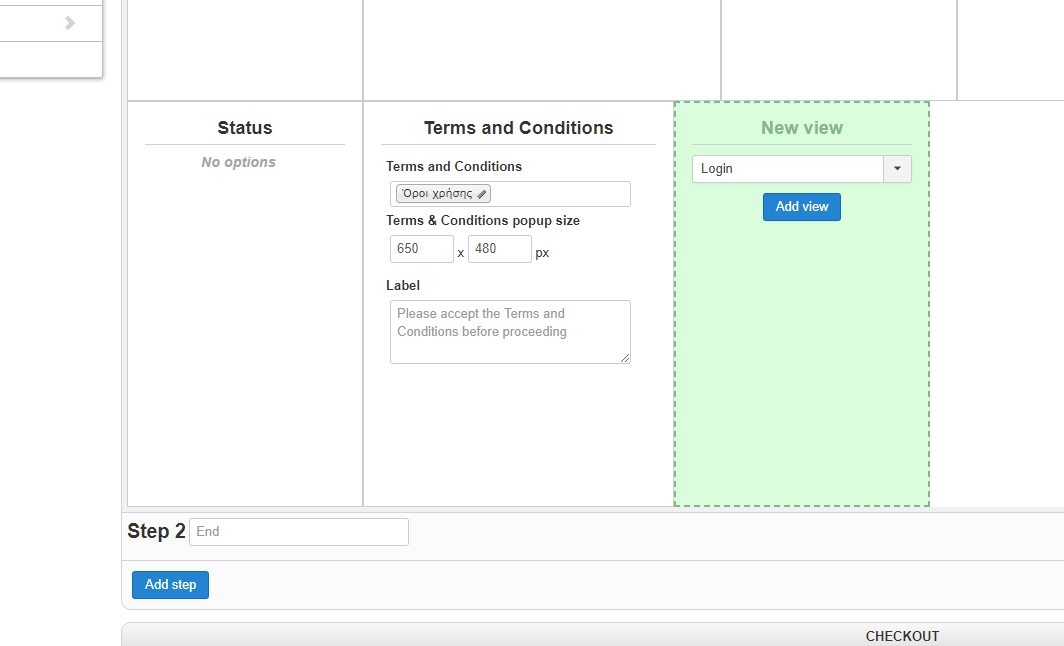Viewport: 1064px width, 646px height.
Task: Open the CHECKOUT section bar
Action: point(902,636)
